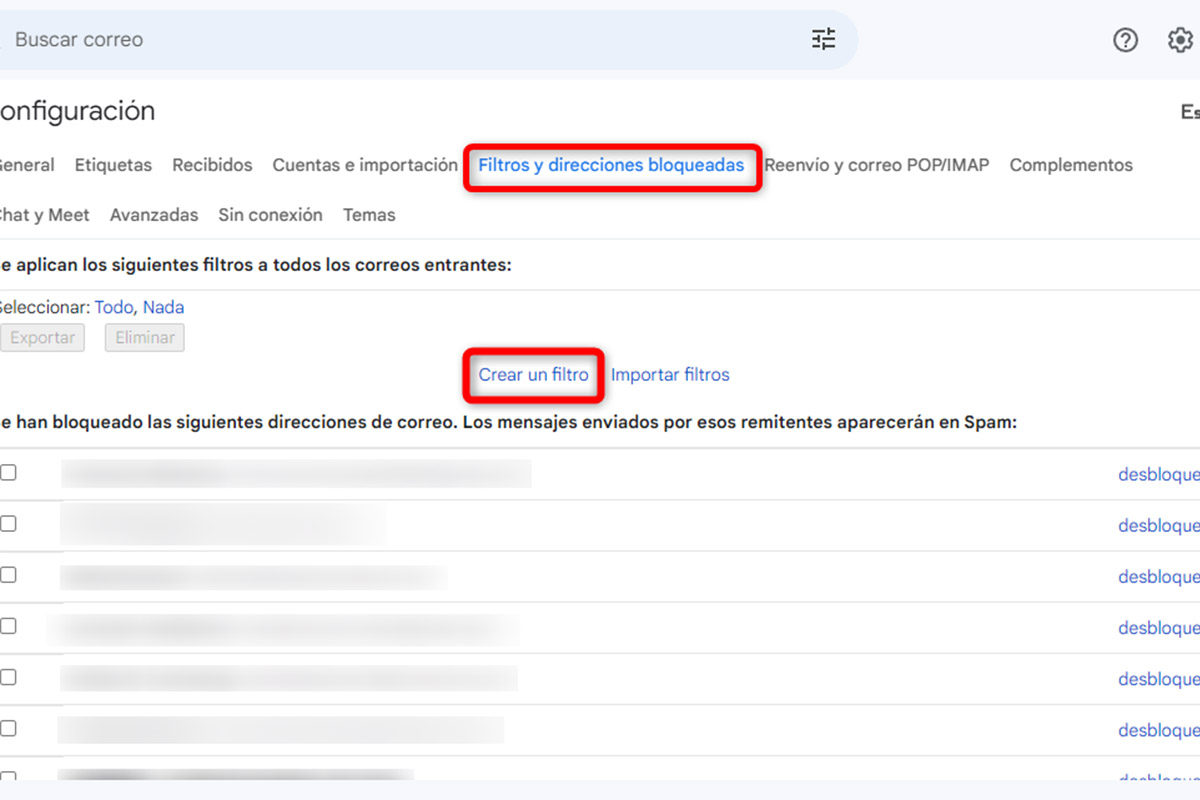Open the settings gear icon
Screen dimensions: 1200x800
(x=1181, y=40)
